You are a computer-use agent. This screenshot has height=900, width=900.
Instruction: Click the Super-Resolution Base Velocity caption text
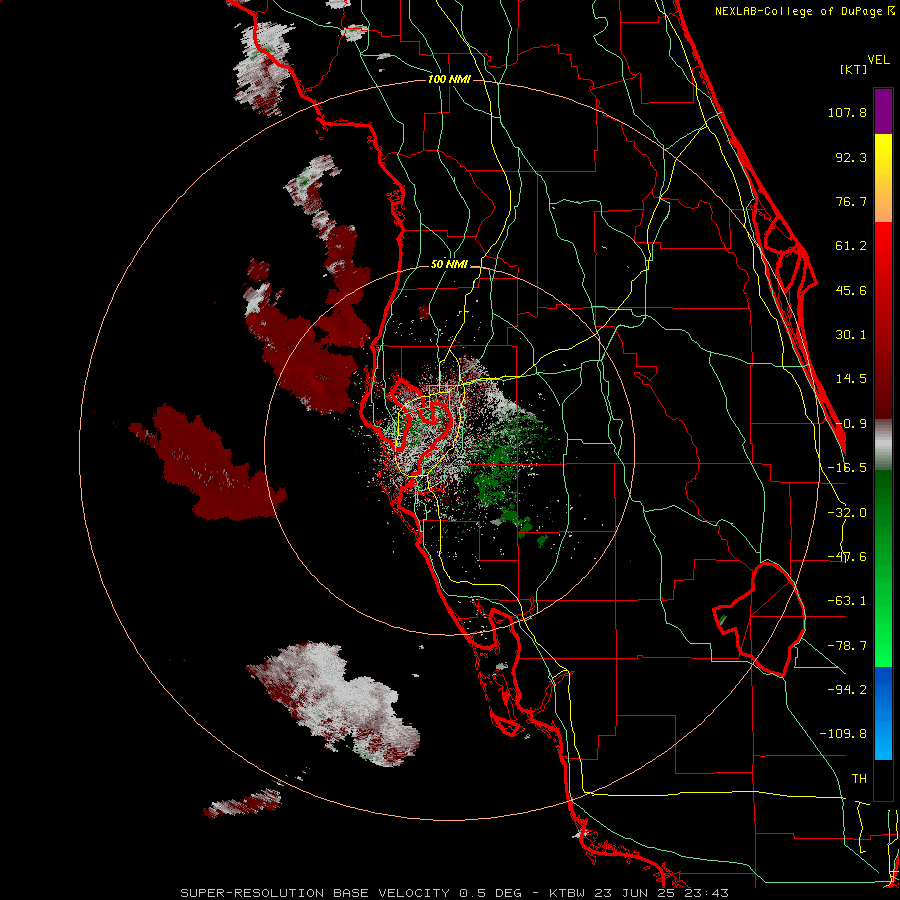pos(455,893)
